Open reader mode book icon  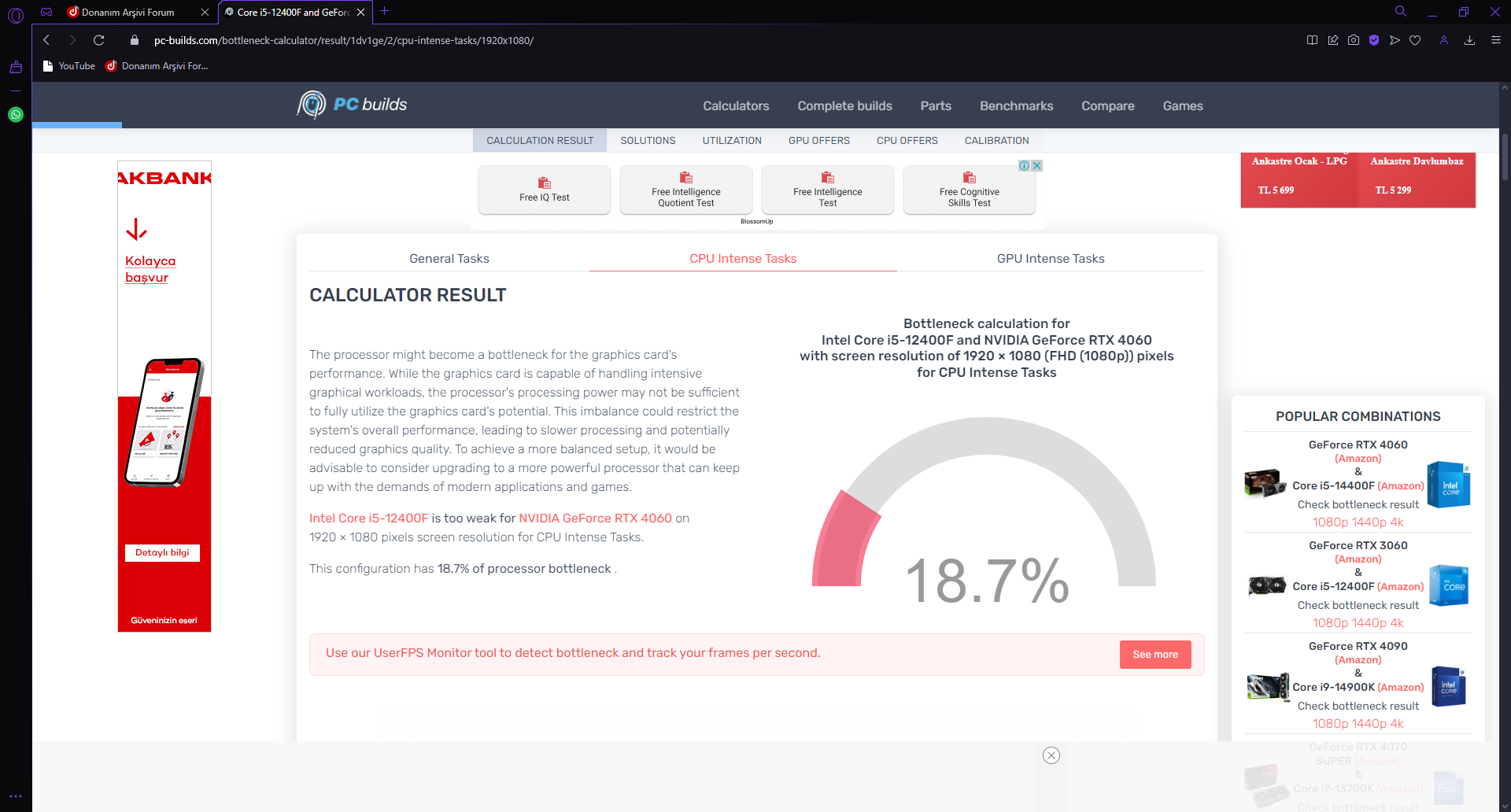pos(1312,40)
